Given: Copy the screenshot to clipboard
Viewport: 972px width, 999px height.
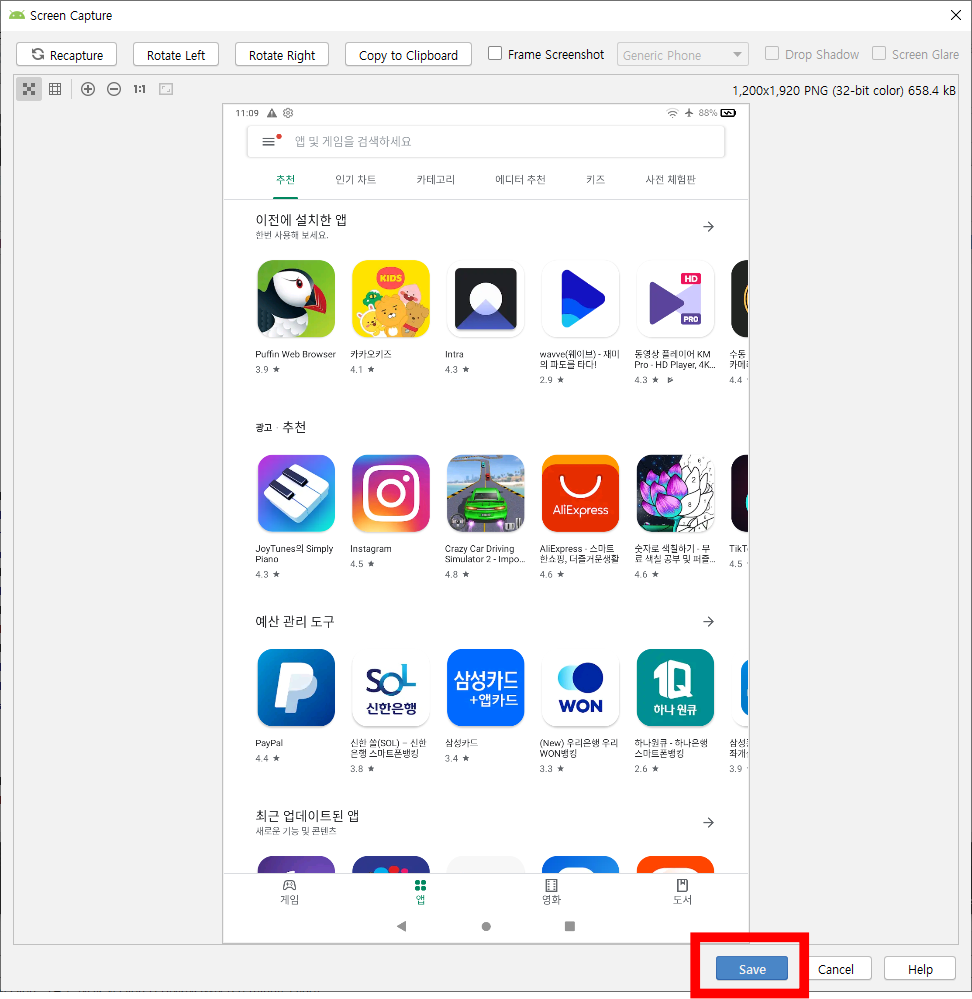Looking at the screenshot, I should [x=408, y=55].
